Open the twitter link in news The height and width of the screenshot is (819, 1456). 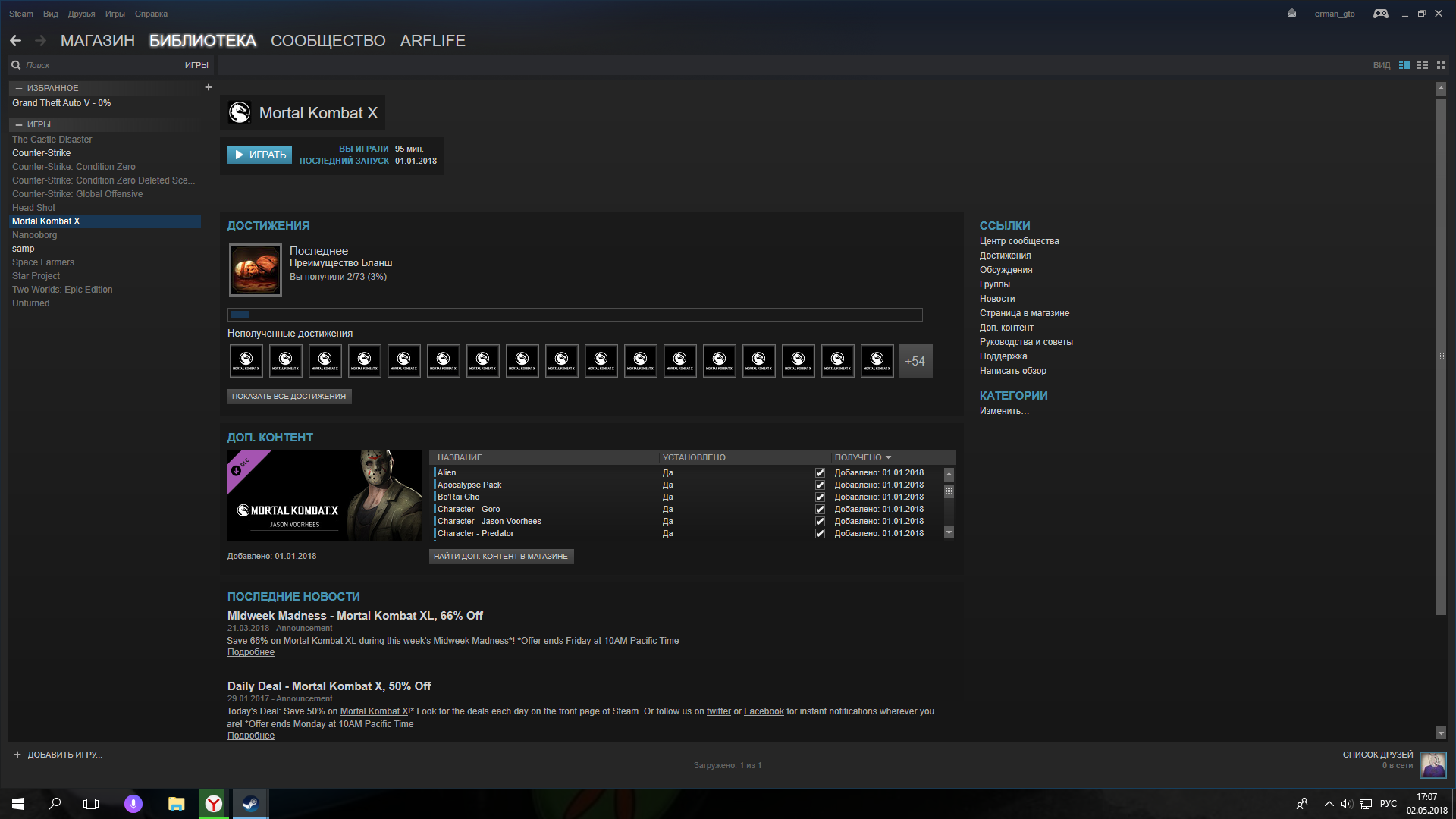[x=719, y=711]
